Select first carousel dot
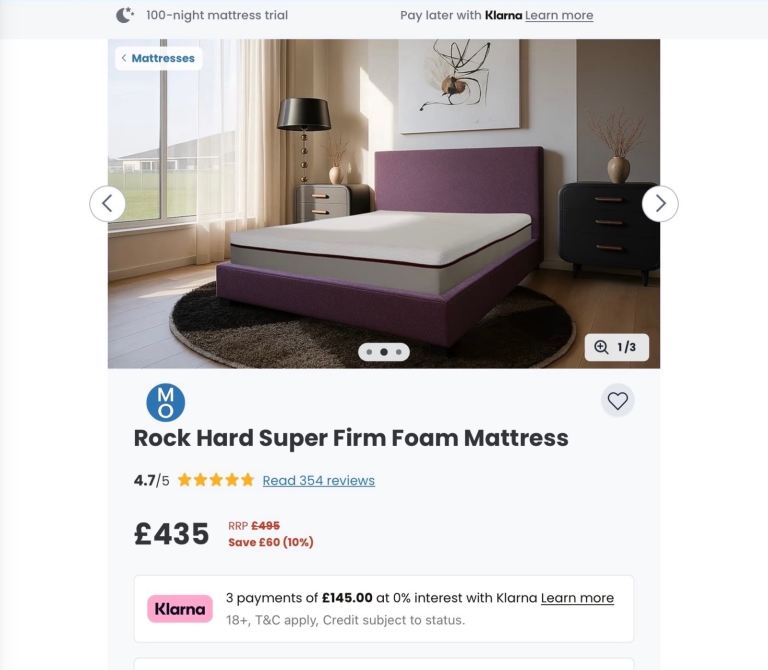 point(369,352)
